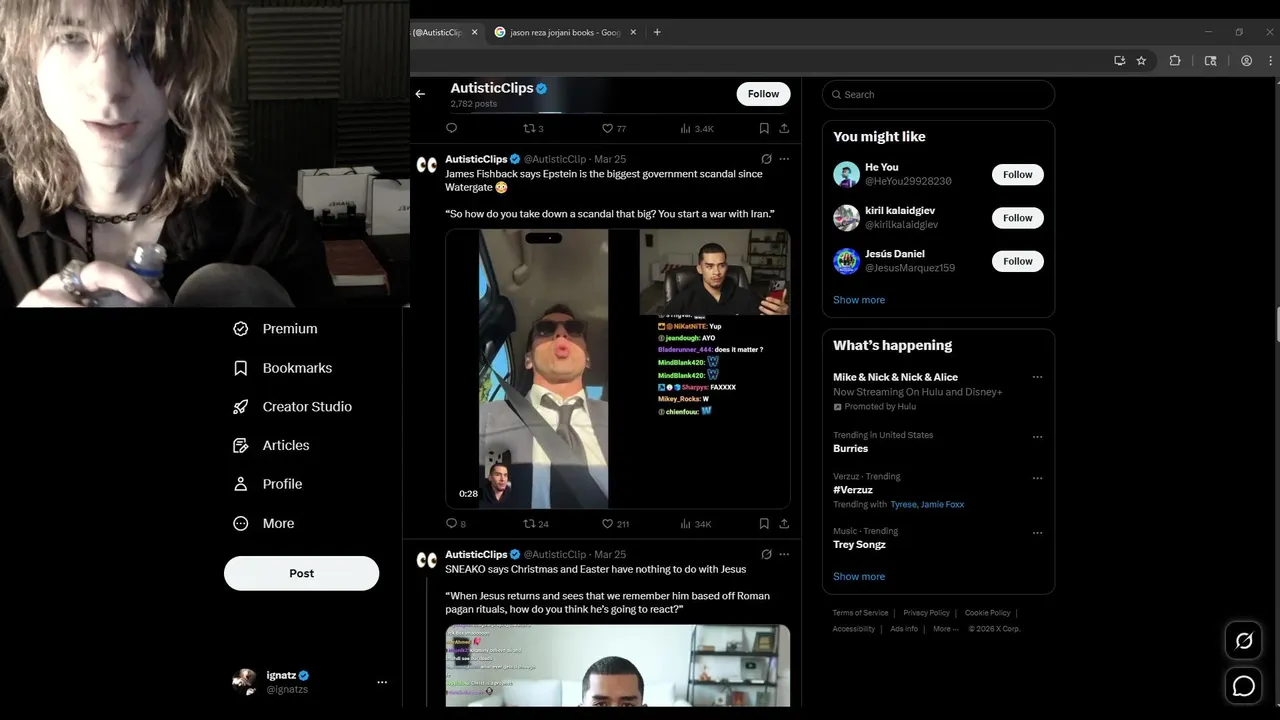Share the James Fishback post
This screenshot has height=720, width=1280.
tap(784, 523)
